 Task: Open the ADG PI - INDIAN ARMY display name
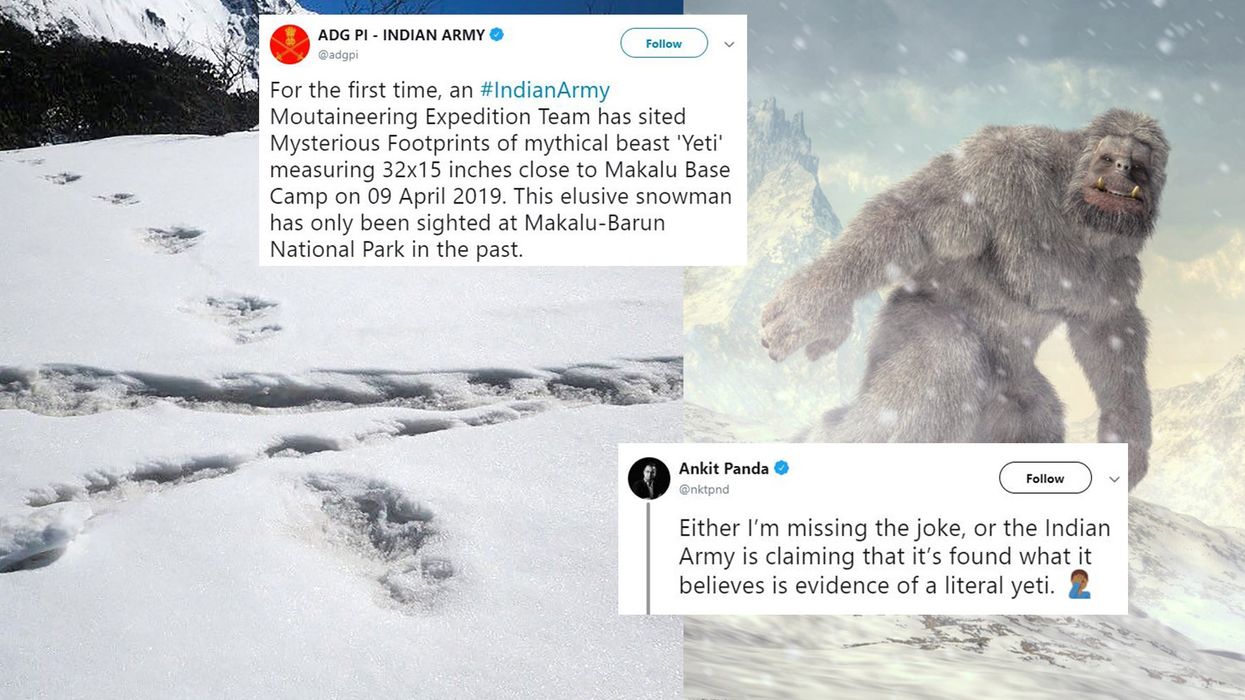click(401, 35)
